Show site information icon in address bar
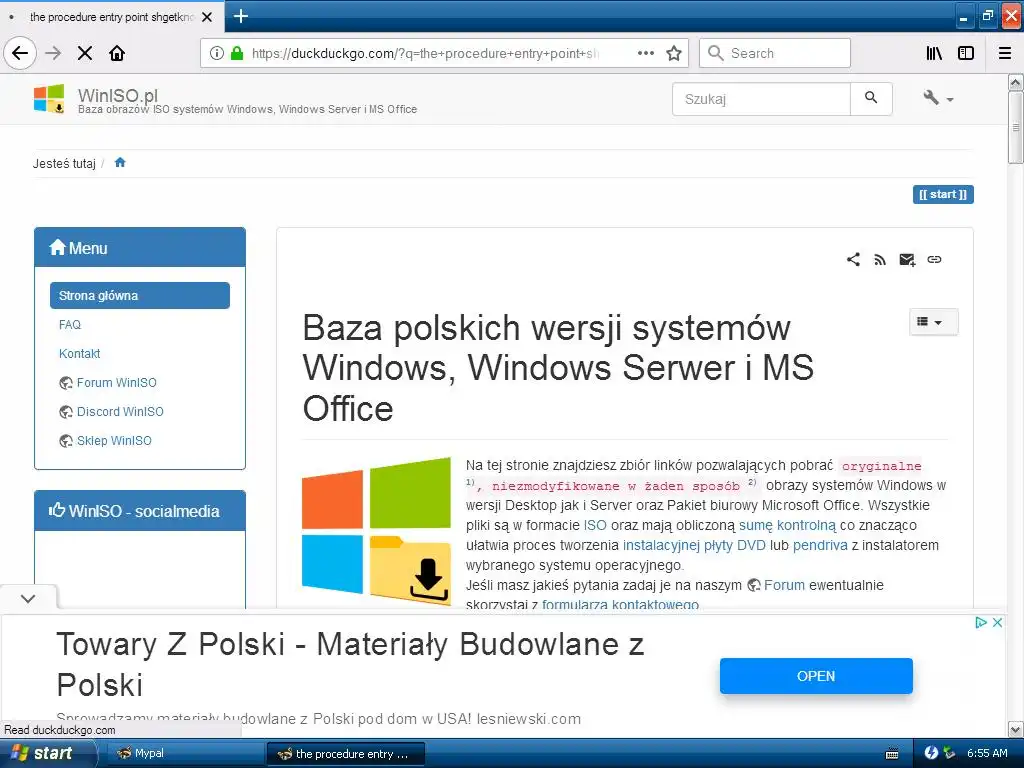 pyautogui.click(x=217, y=53)
